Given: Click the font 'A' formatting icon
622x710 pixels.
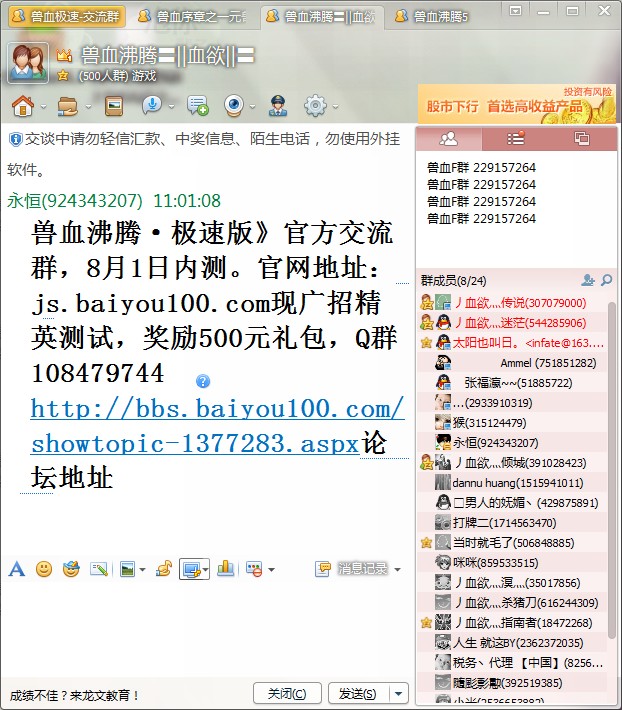Looking at the screenshot, I should tap(16, 569).
